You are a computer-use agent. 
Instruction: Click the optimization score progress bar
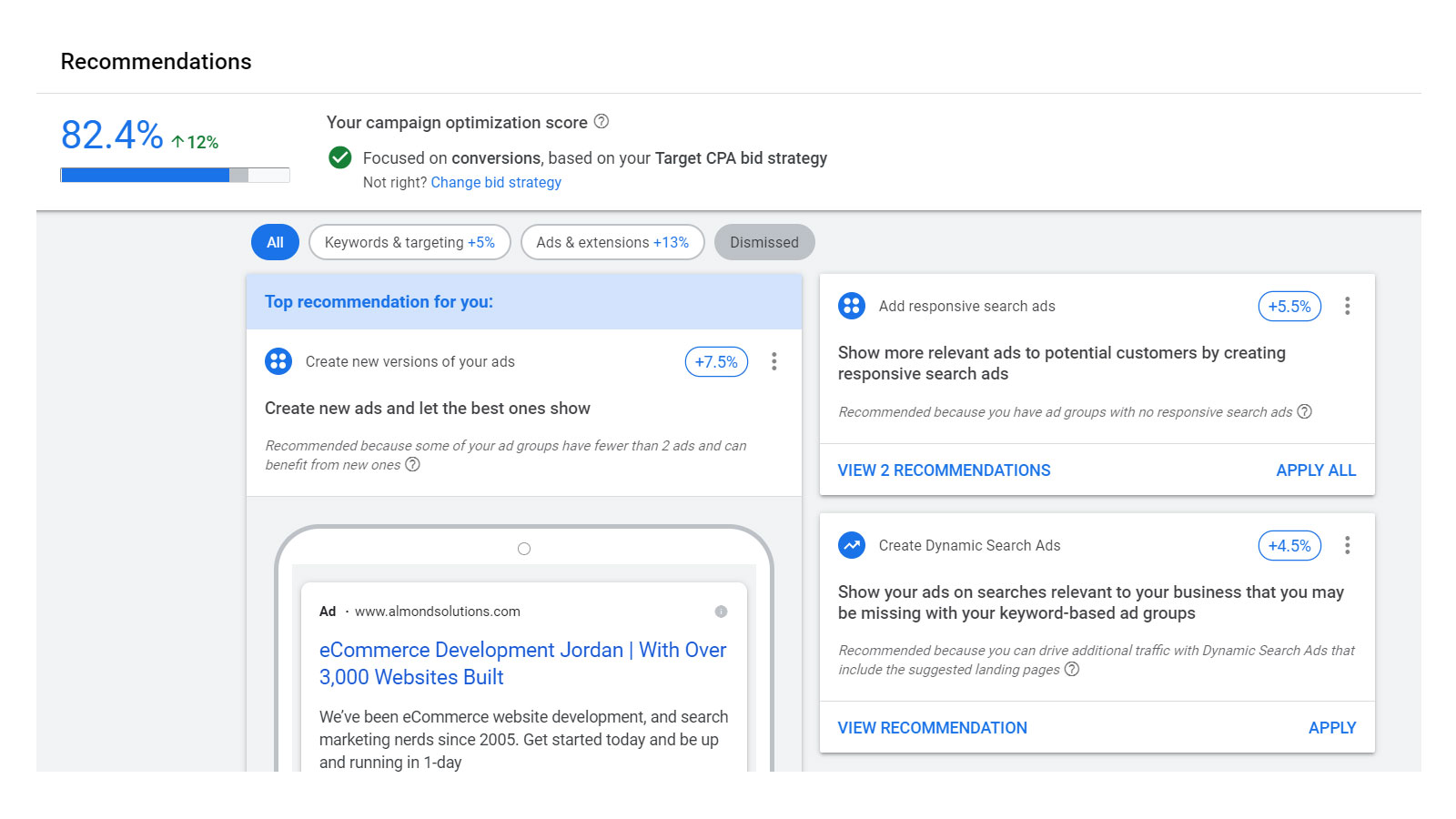175,175
